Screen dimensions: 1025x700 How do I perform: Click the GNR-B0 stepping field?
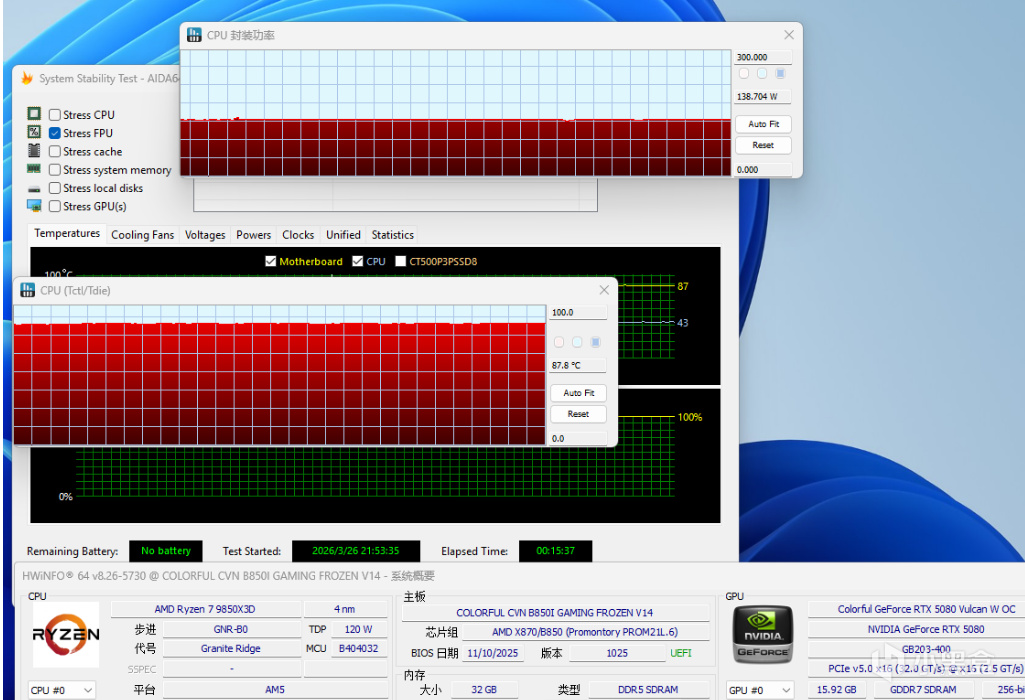231,629
